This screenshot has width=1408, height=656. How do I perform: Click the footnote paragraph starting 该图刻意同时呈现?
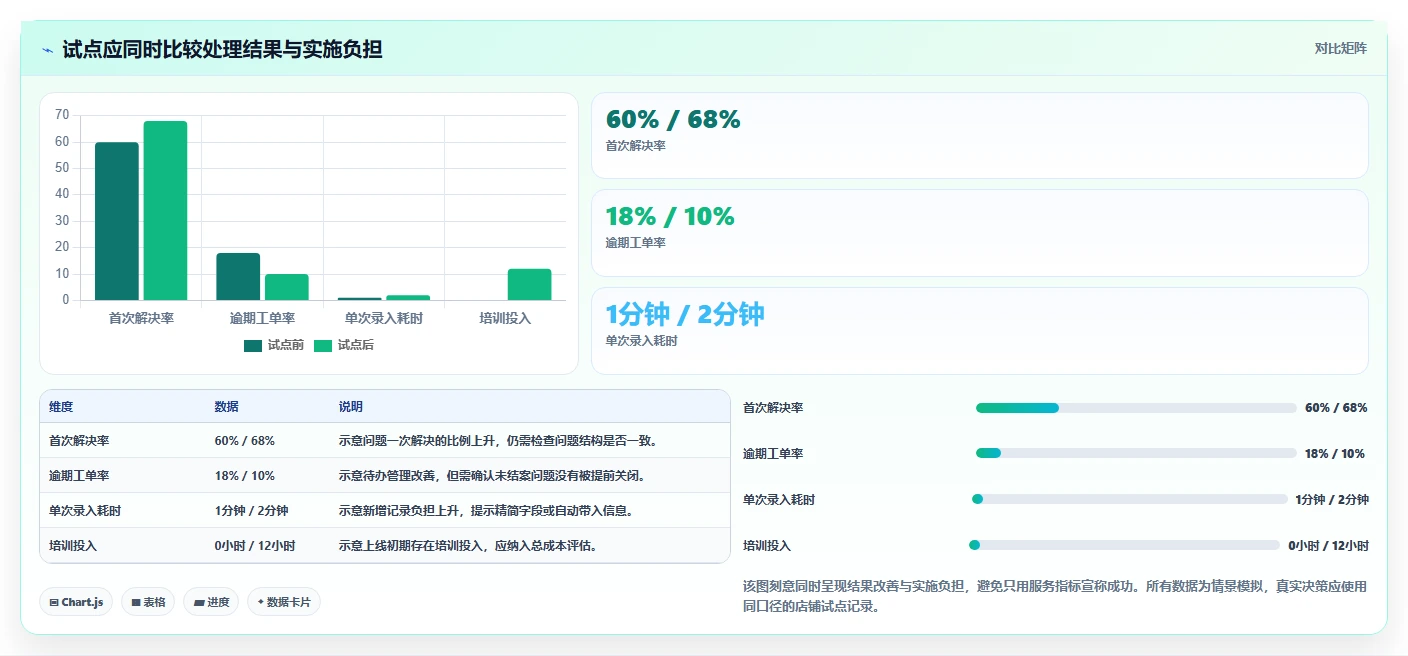click(1055, 597)
